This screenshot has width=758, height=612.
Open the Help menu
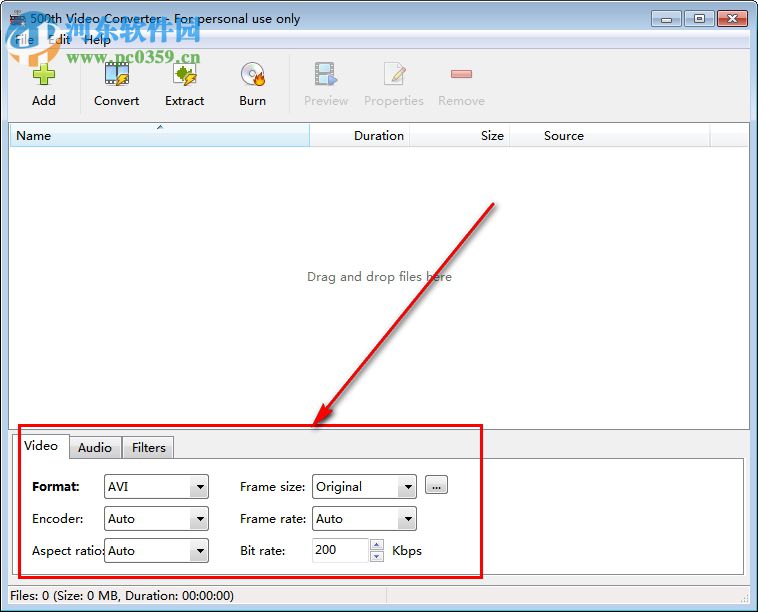coord(97,40)
